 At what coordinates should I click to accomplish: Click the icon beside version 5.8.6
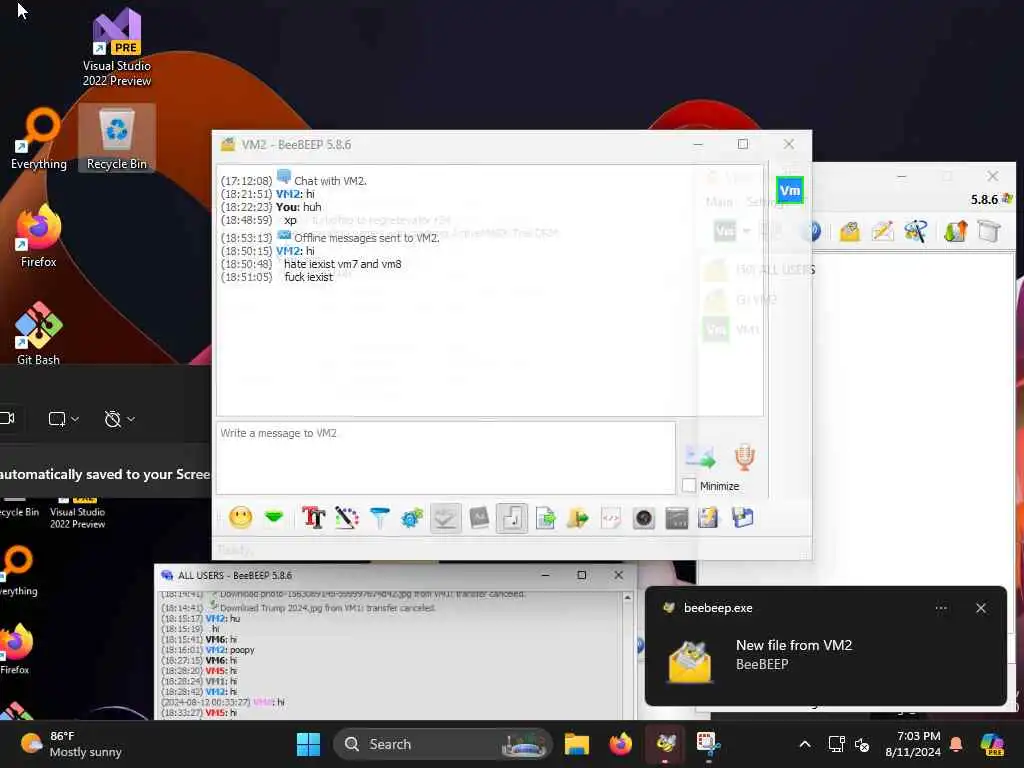click(x=1007, y=199)
